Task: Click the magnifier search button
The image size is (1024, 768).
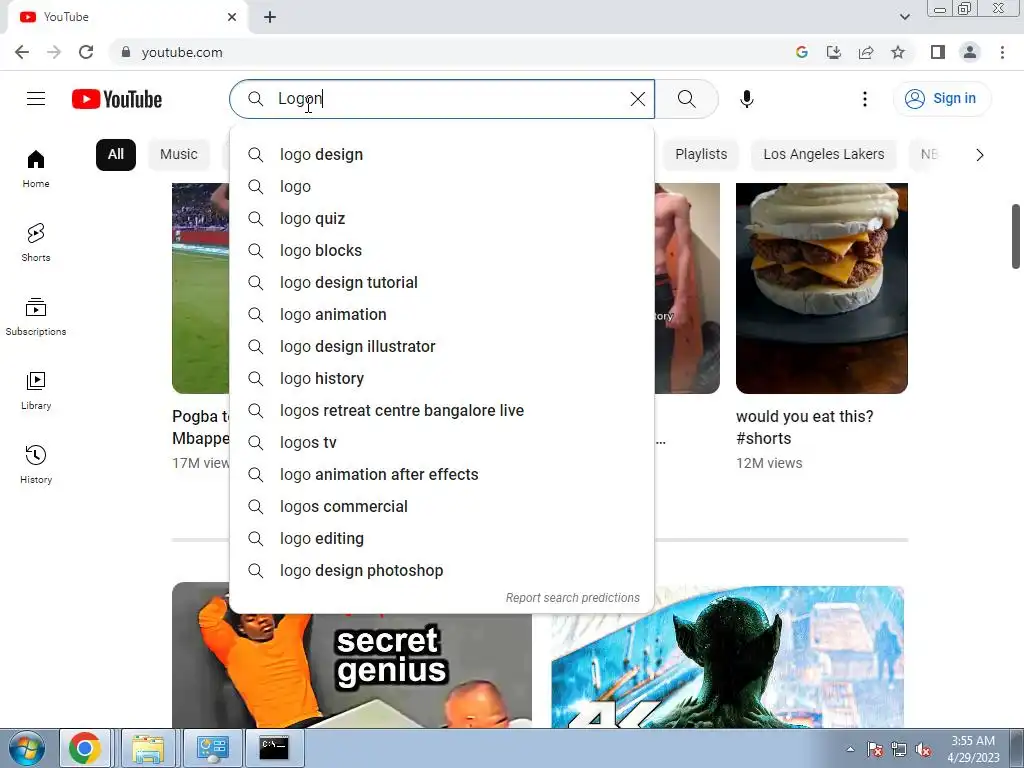Action: (686, 99)
